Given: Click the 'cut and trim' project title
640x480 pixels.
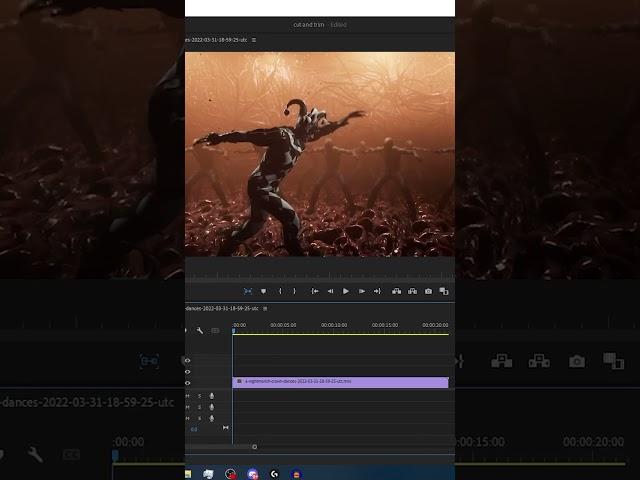Looking at the screenshot, I should (309, 25).
